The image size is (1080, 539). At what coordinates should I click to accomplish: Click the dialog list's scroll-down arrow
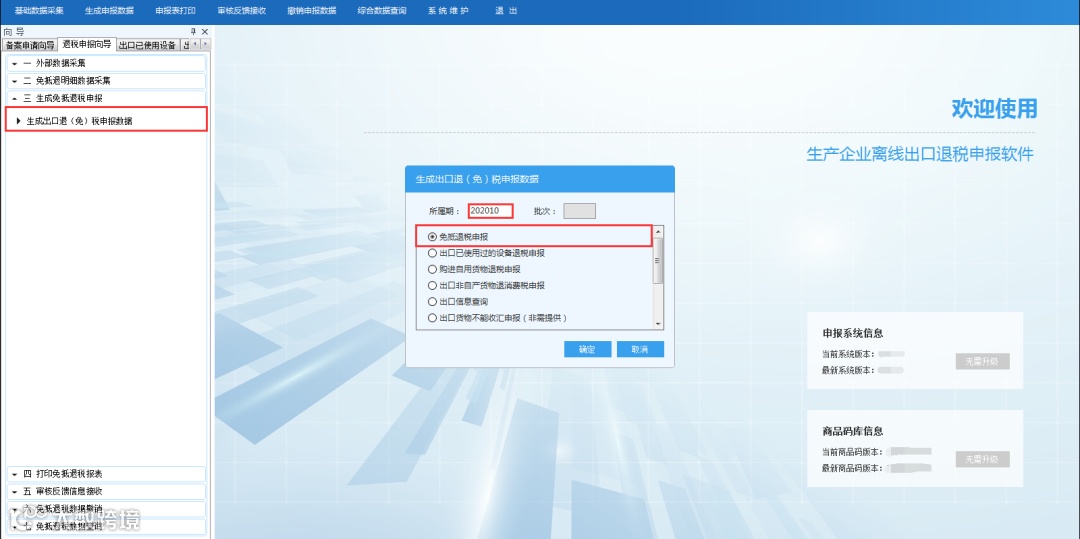point(658,324)
